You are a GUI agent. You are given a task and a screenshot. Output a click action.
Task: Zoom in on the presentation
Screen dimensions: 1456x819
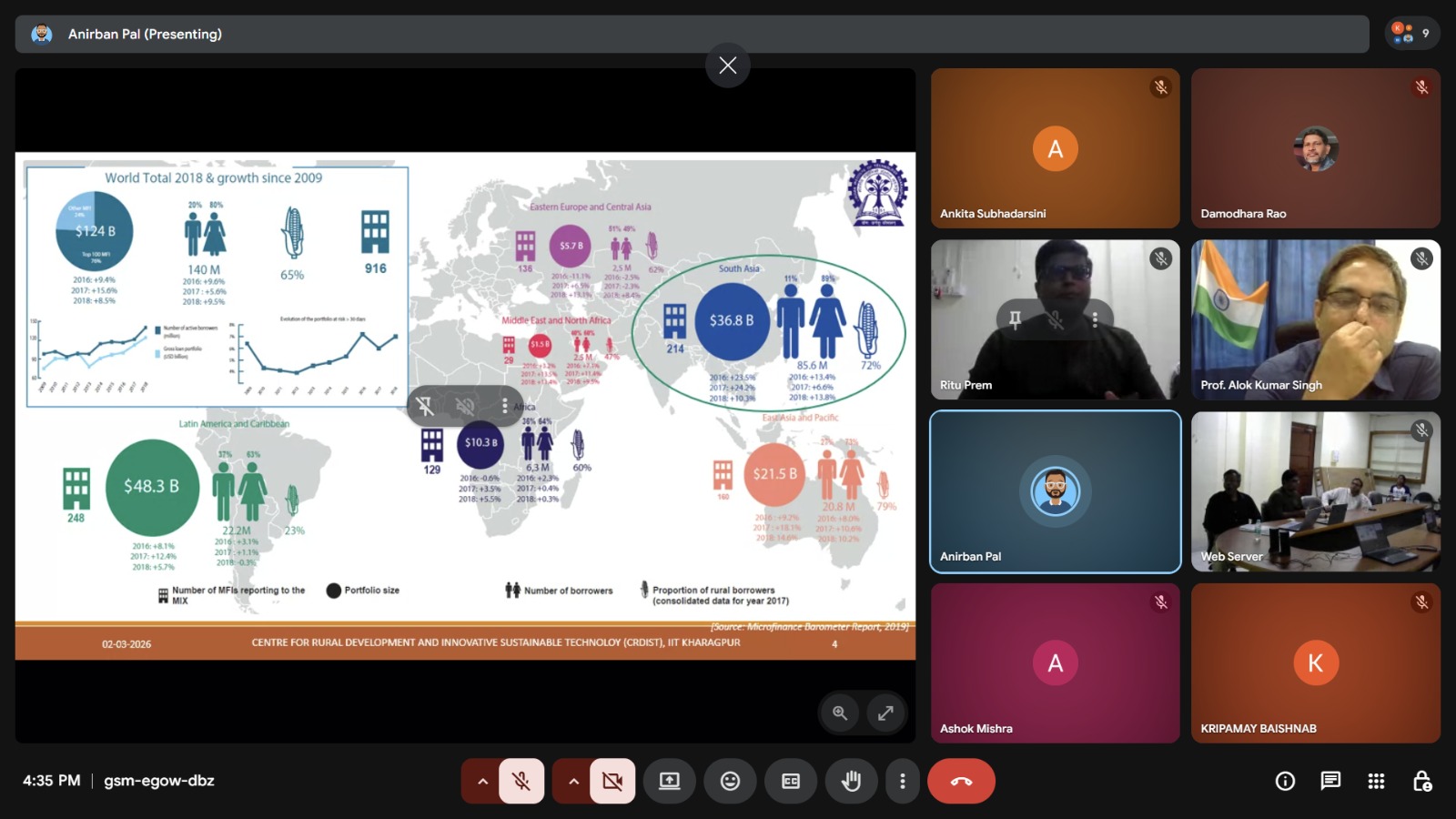tap(840, 713)
